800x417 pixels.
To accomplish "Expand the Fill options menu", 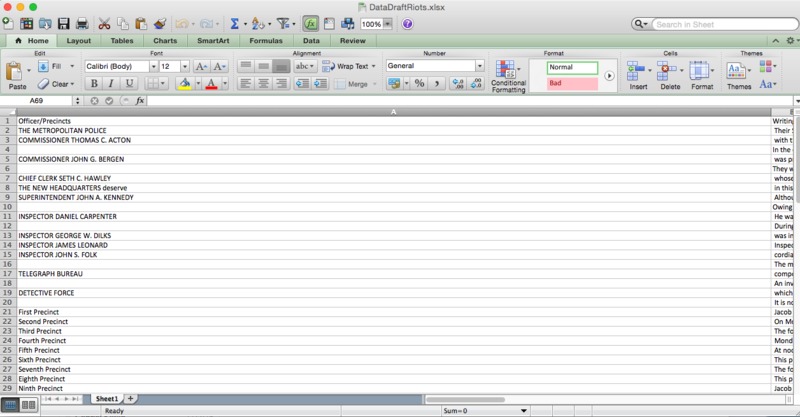I will tap(72, 66).
